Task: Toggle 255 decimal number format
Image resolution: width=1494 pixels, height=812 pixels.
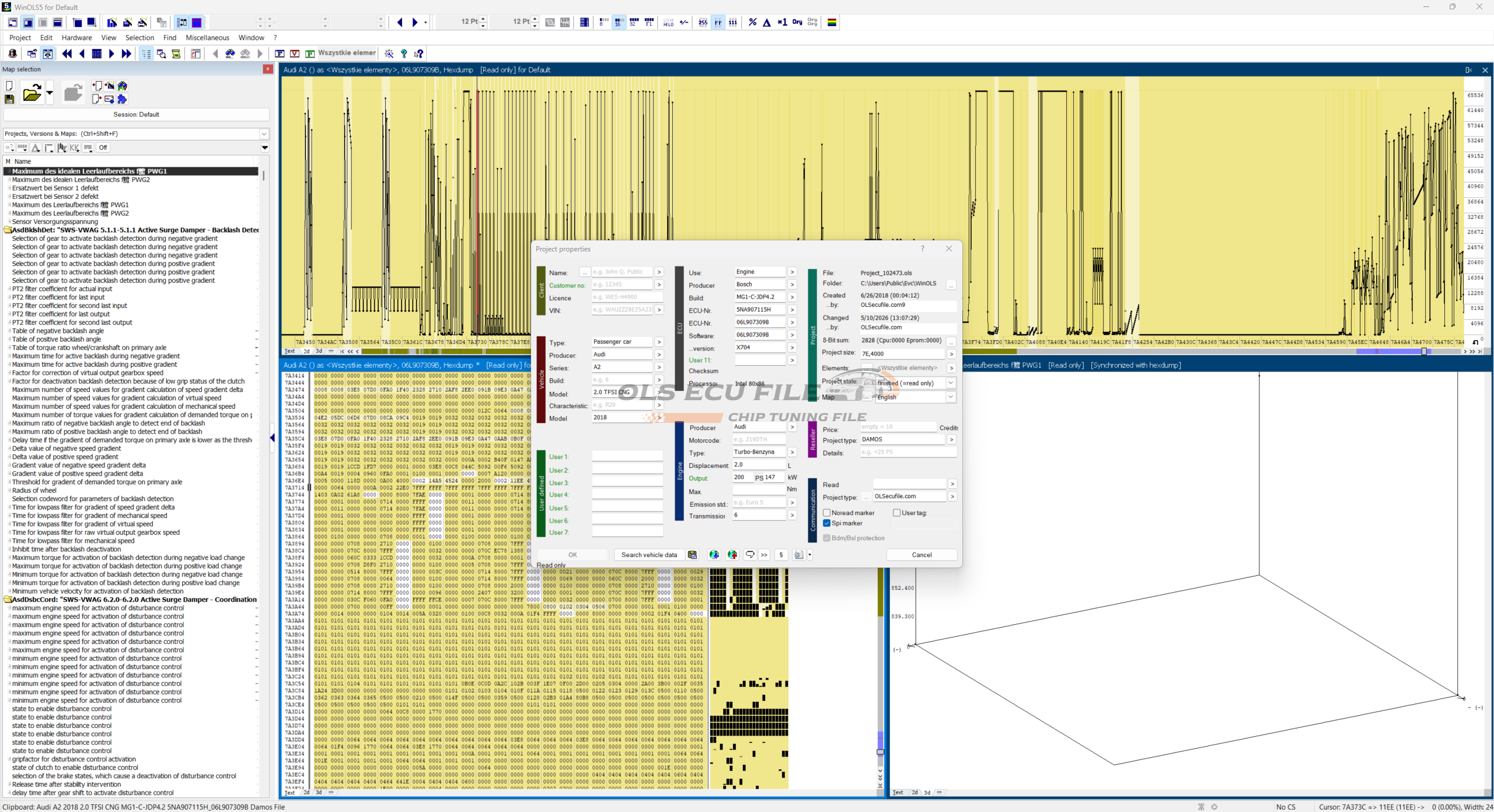Action: tap(703, 22)
